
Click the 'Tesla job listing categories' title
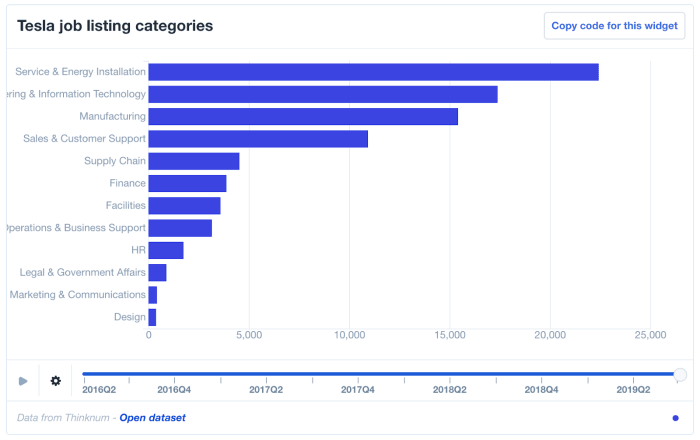pos(115,26)
